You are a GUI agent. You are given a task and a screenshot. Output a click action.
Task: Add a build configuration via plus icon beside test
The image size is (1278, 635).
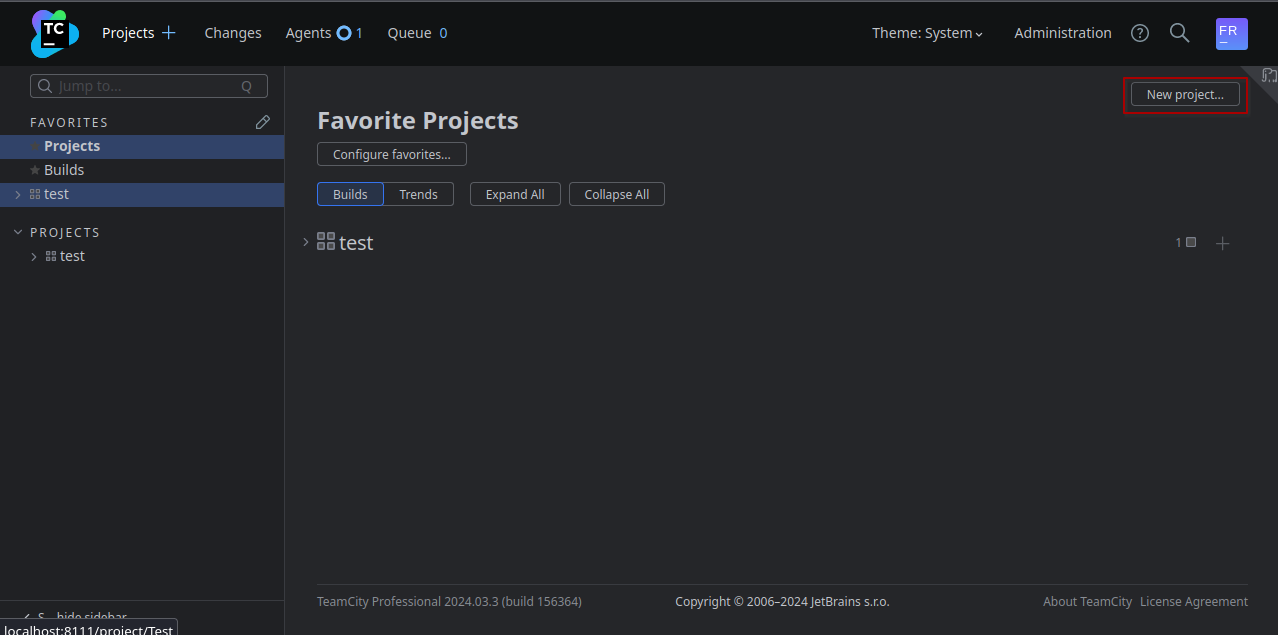click(x=1222, y=242)
